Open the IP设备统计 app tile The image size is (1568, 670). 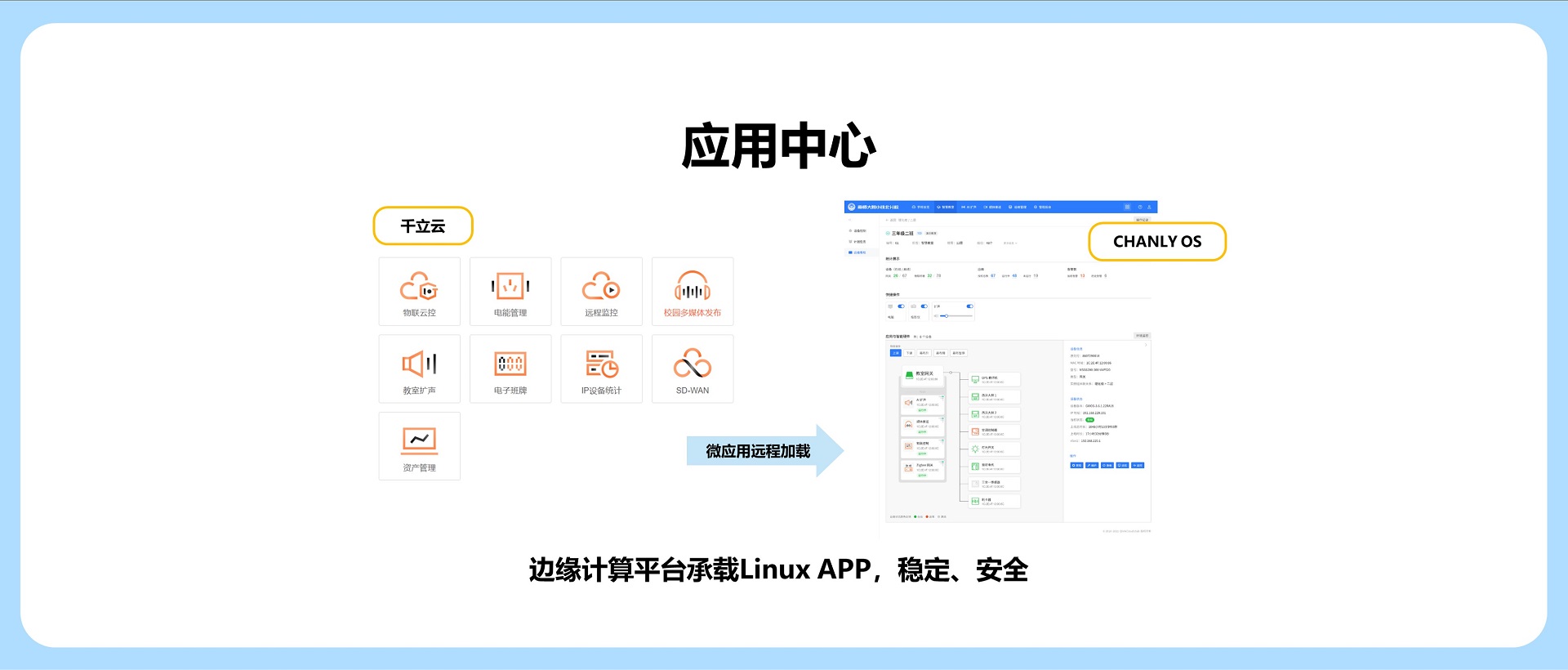(x=601, y=368)
